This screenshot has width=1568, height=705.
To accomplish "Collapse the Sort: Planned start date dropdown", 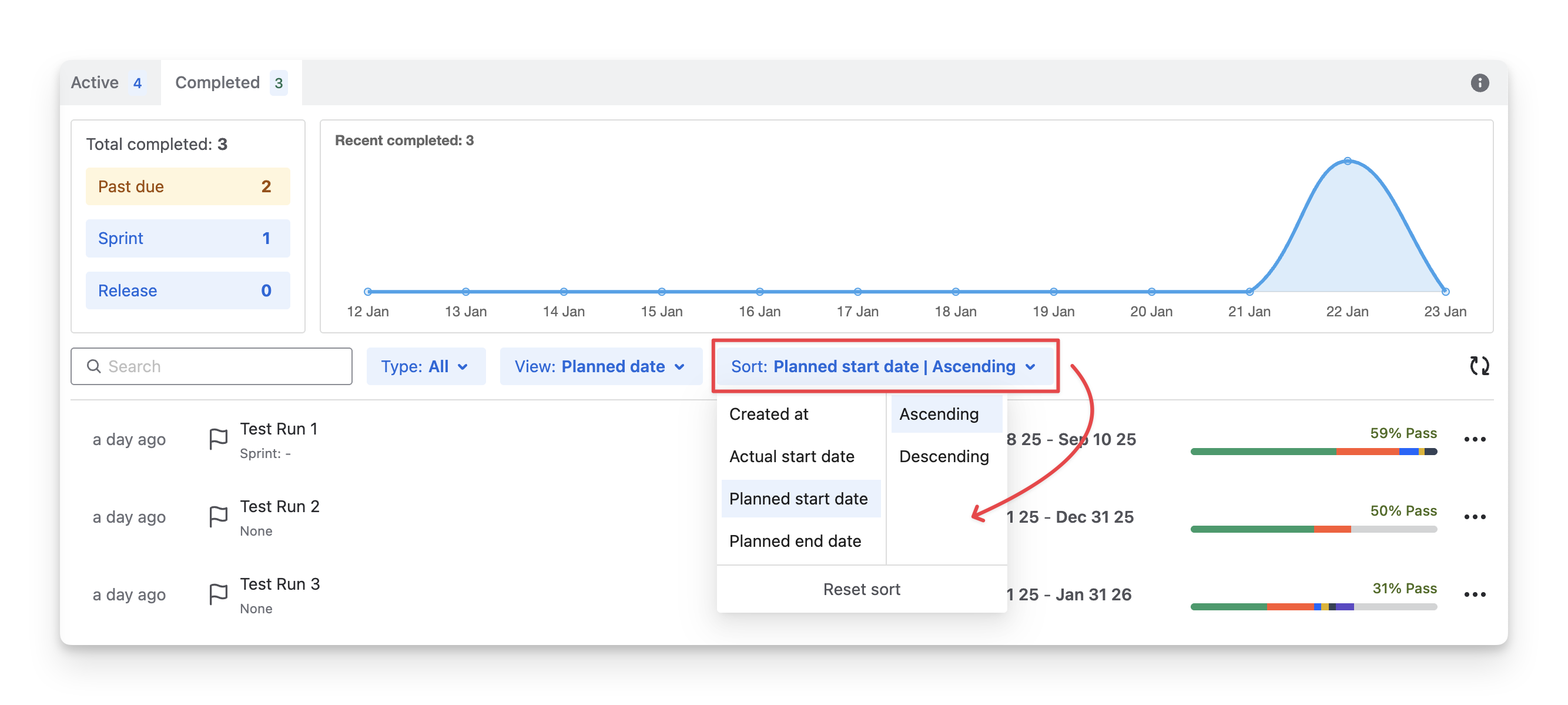I will click(x=884, y=366).
